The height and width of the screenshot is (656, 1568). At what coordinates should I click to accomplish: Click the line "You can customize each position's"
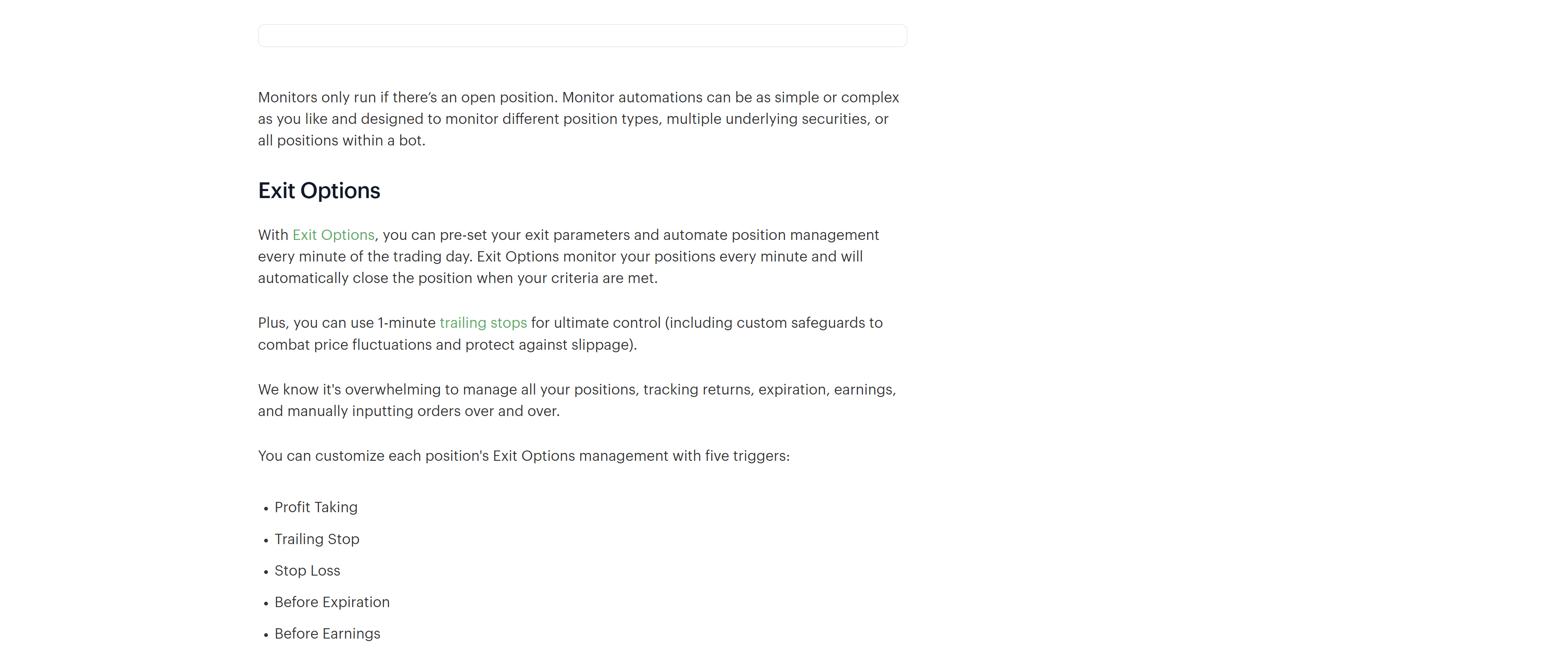(523, 456)
